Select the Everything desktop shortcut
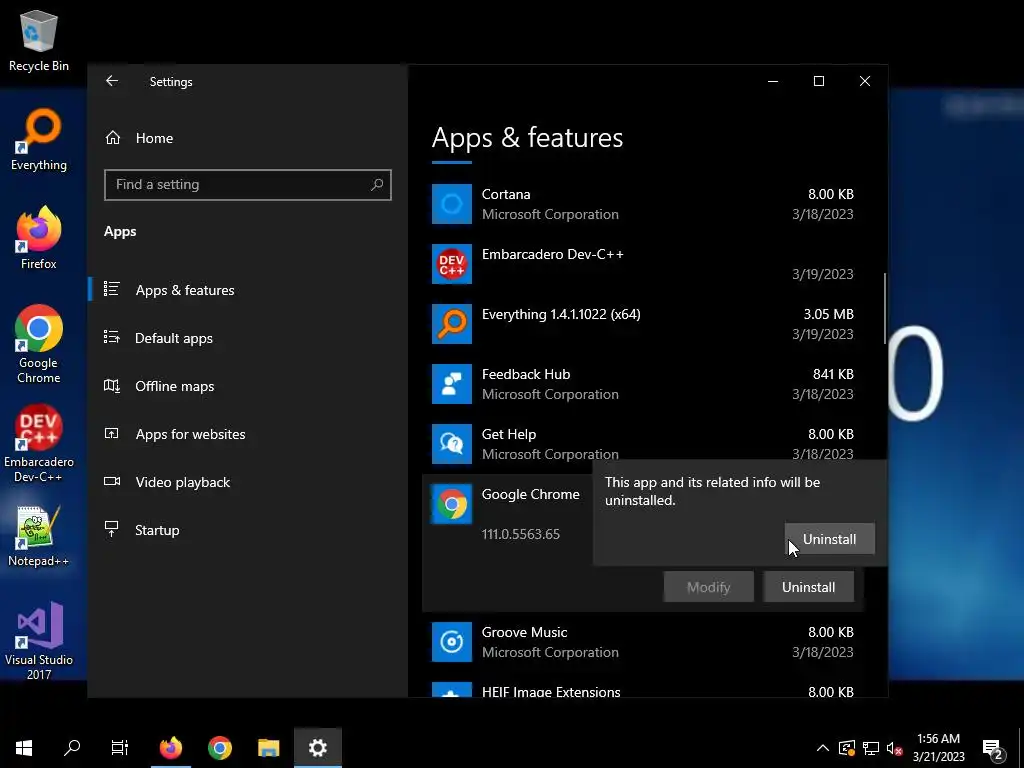Image resolution: width=1024 pixels, height=768 pixels. point(39,139)
